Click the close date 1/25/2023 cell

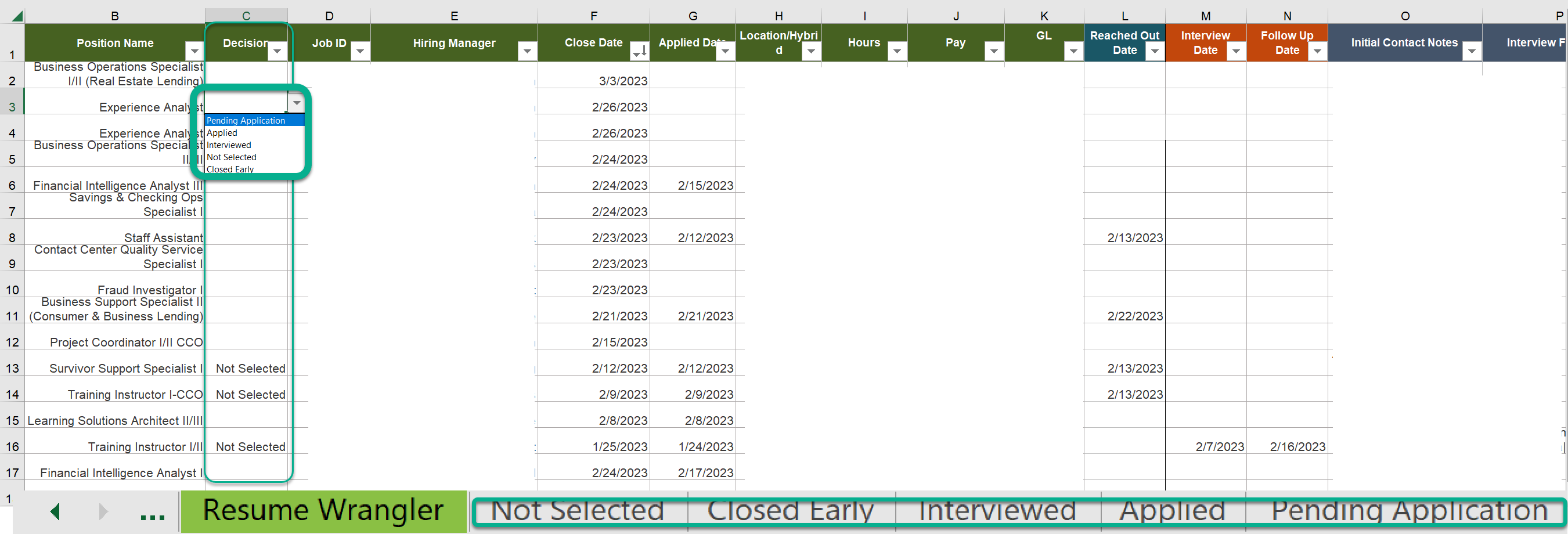(x=593, y=442)
